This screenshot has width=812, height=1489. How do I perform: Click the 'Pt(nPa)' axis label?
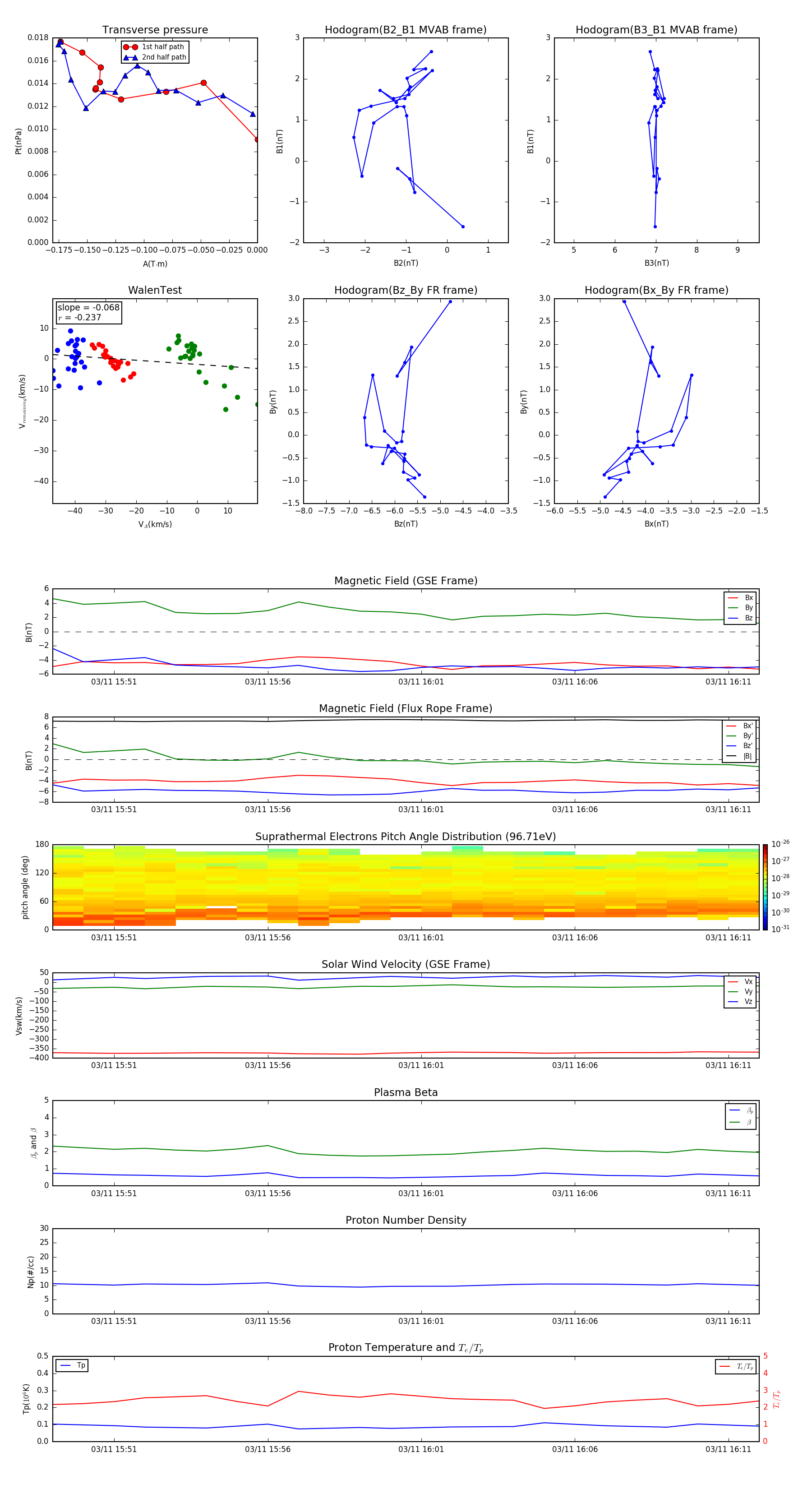(x=18, y=140)
